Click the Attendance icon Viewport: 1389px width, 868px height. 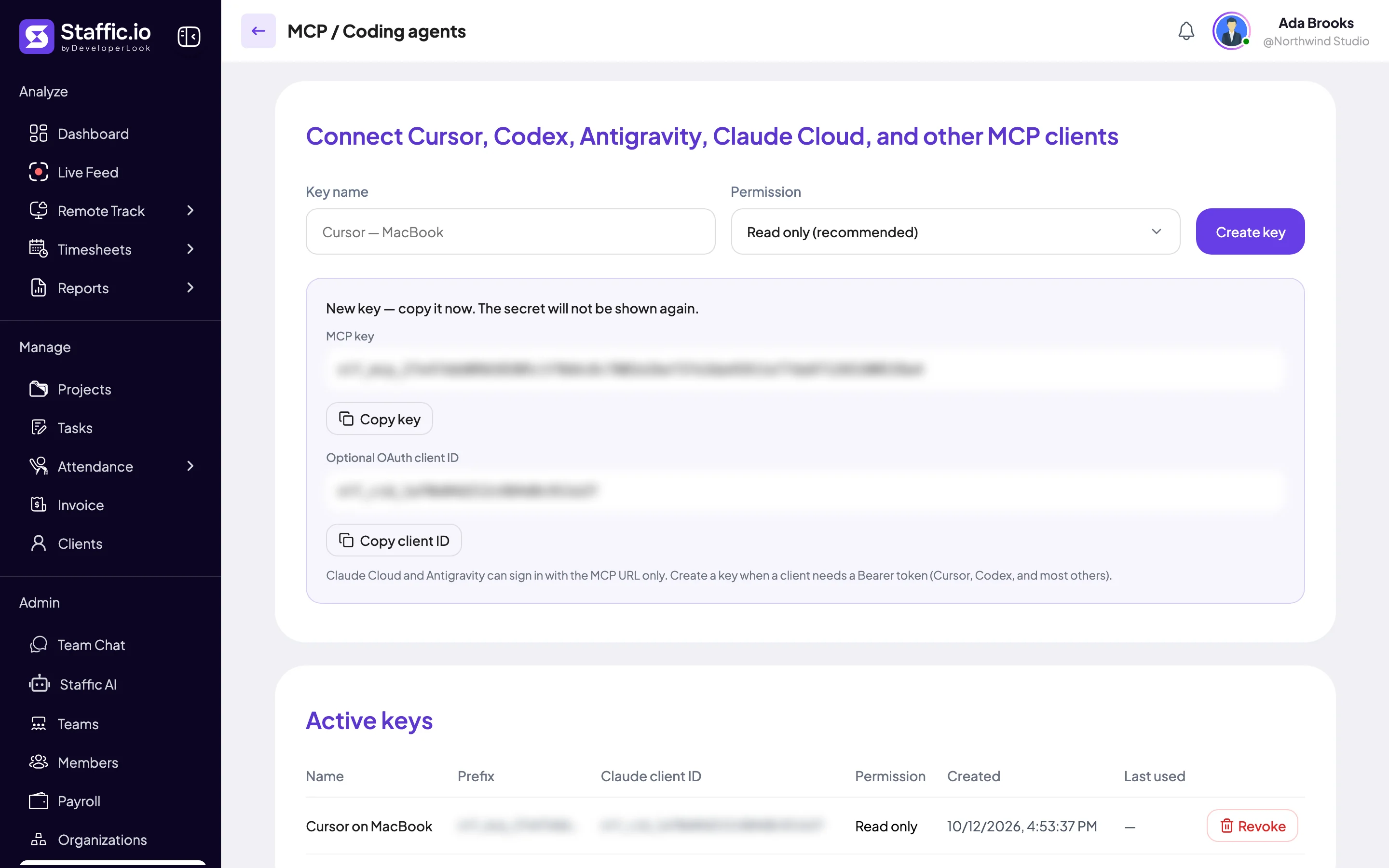point(39,466)
